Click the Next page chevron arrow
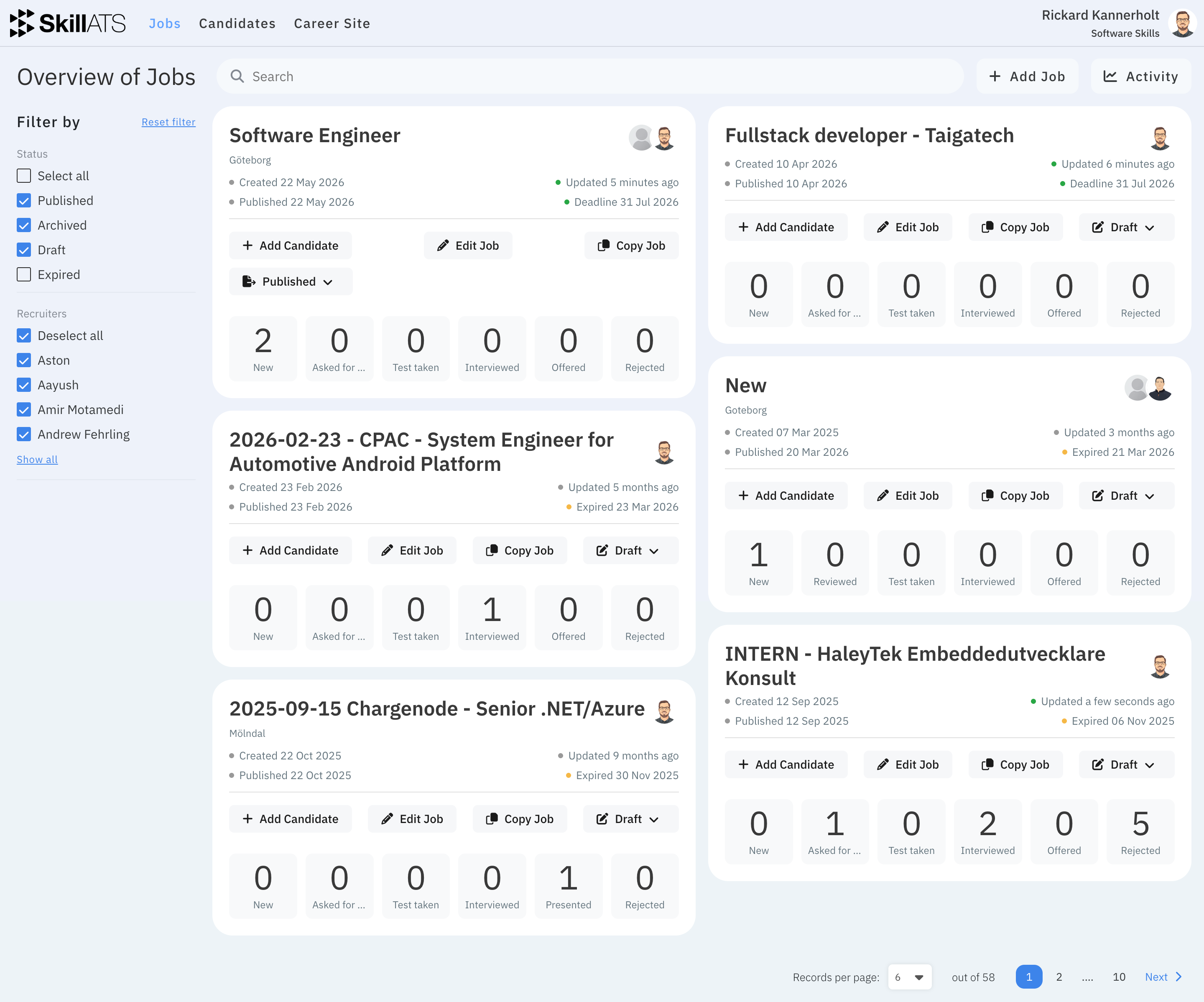This screenshot has height=1002, width=1204. point(1179,977)
